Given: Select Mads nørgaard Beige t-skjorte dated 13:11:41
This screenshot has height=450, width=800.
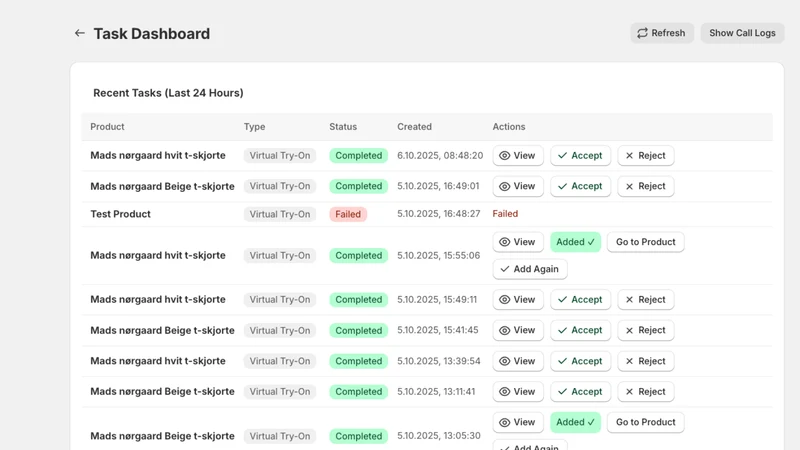Looking at the screenshot, I should [x=162, y=391].
